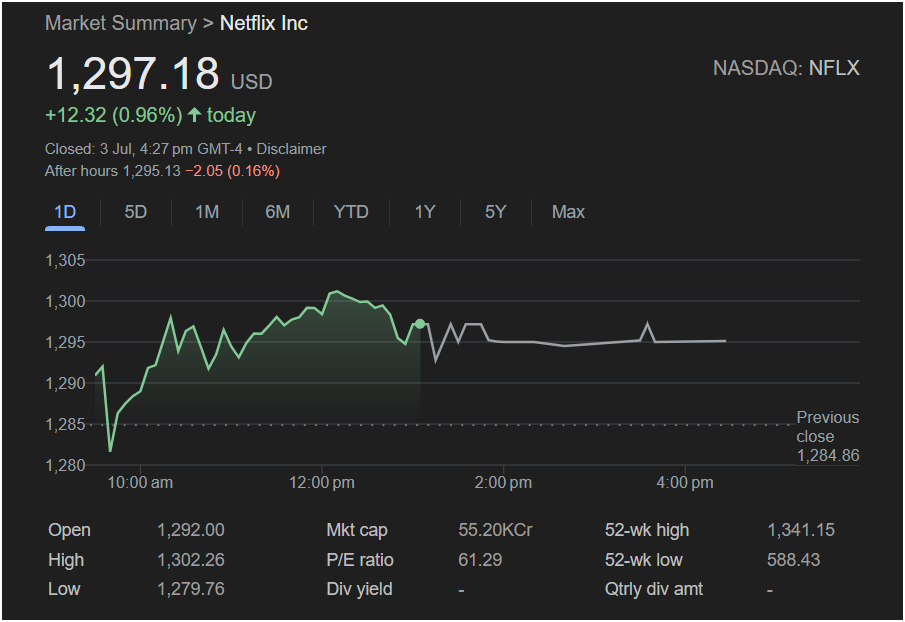
Task: Click the after hours change −2.05 (0.16%)
Action: tap(233, 171)
